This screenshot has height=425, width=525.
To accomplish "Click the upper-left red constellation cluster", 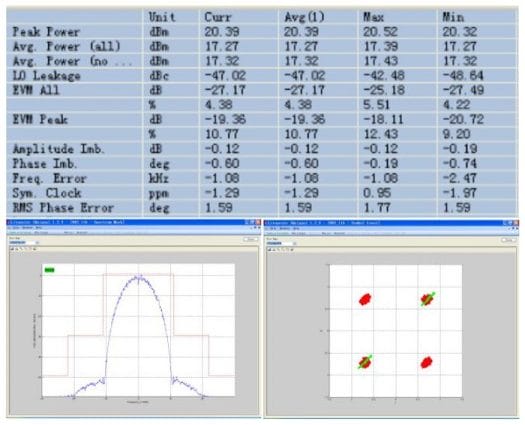I will 365,299.
